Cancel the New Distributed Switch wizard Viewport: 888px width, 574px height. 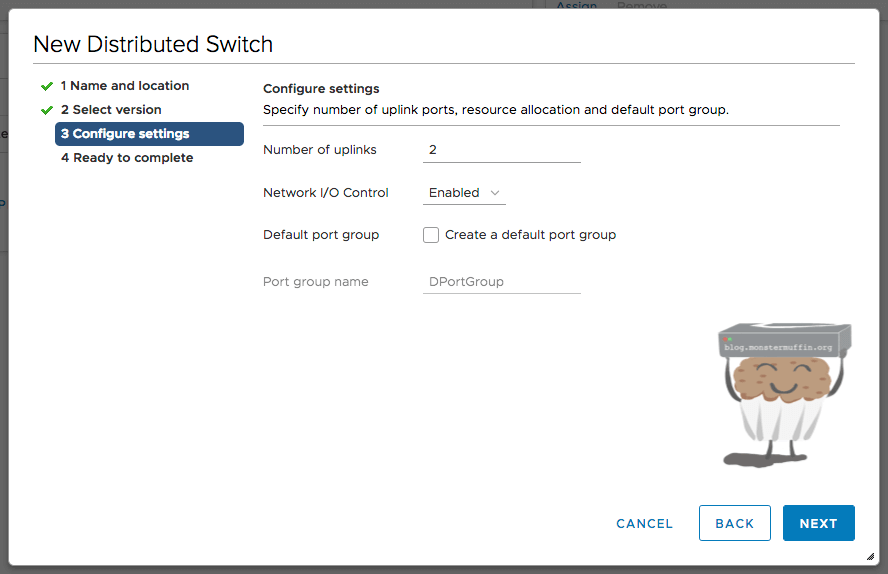pyautogui.click(x=644, y=523)
